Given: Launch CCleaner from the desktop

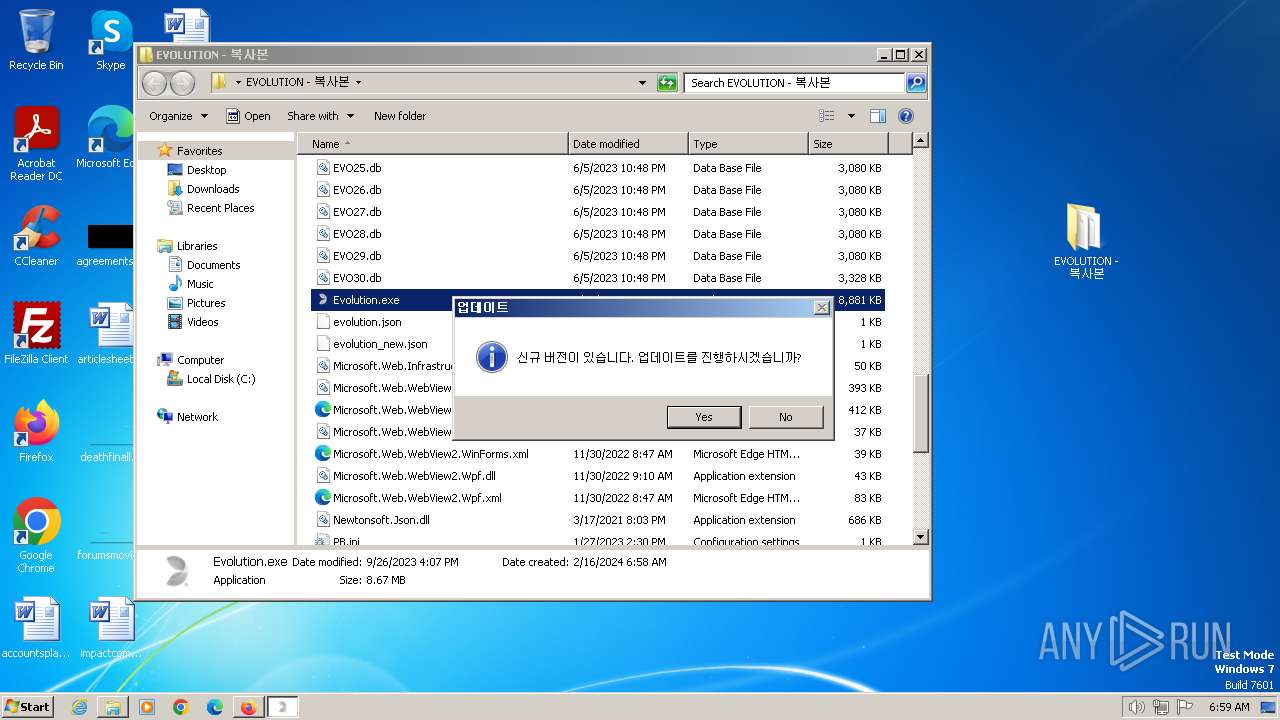Looking at the screenshot, I should (36, 236).
